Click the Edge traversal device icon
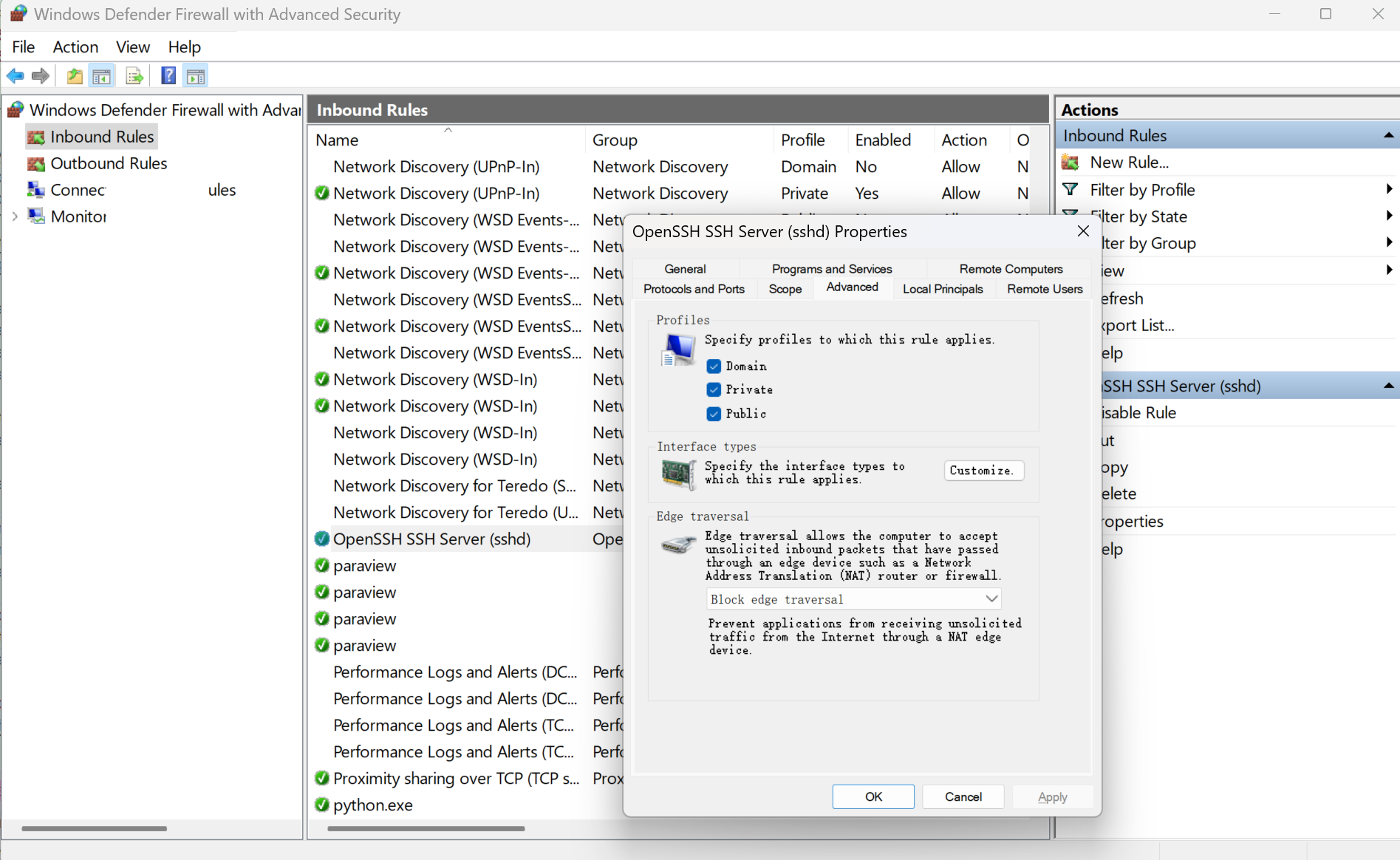Image resolution: width=1400 pixels, height=860 pixels. tap(678, 545)
